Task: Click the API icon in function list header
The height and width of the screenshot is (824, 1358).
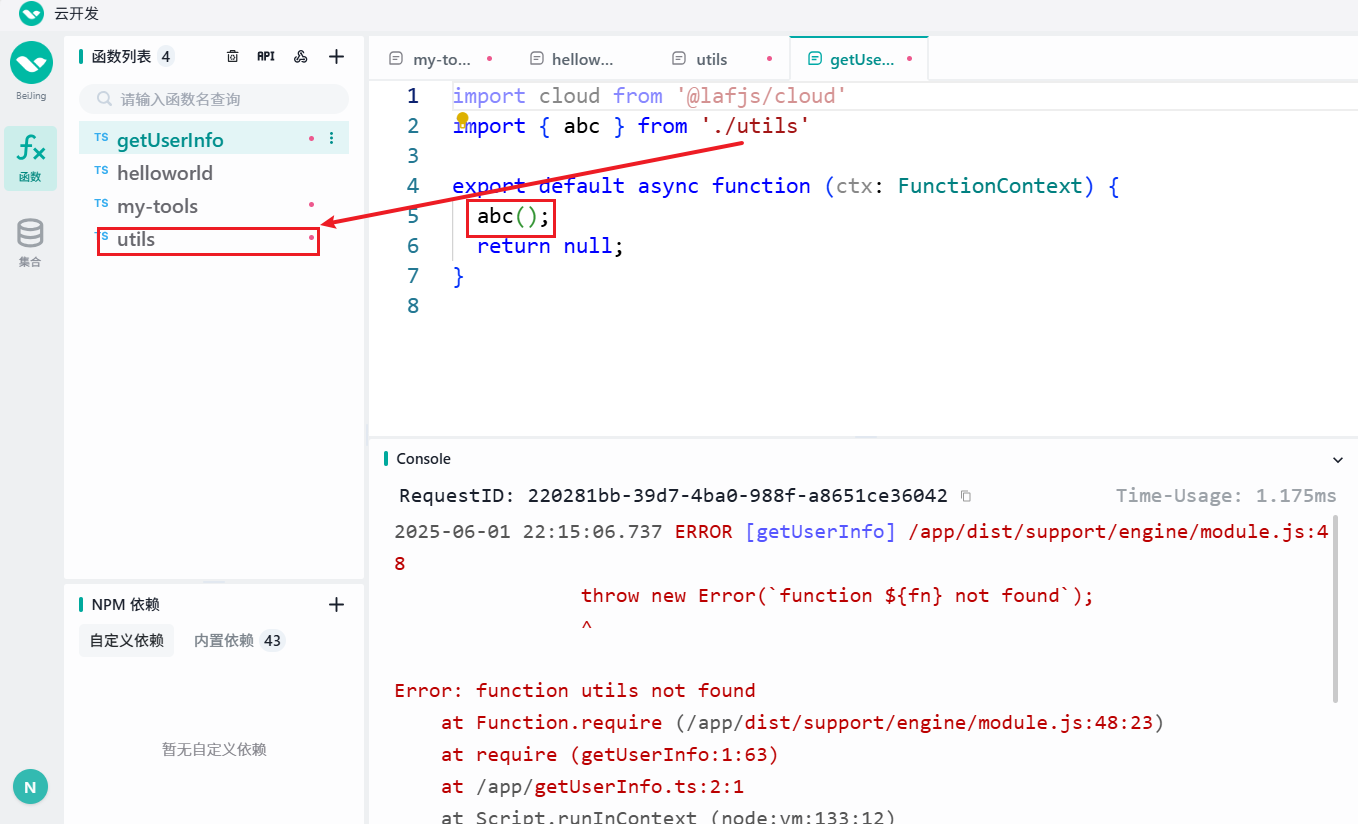Action: click(266, 57)
